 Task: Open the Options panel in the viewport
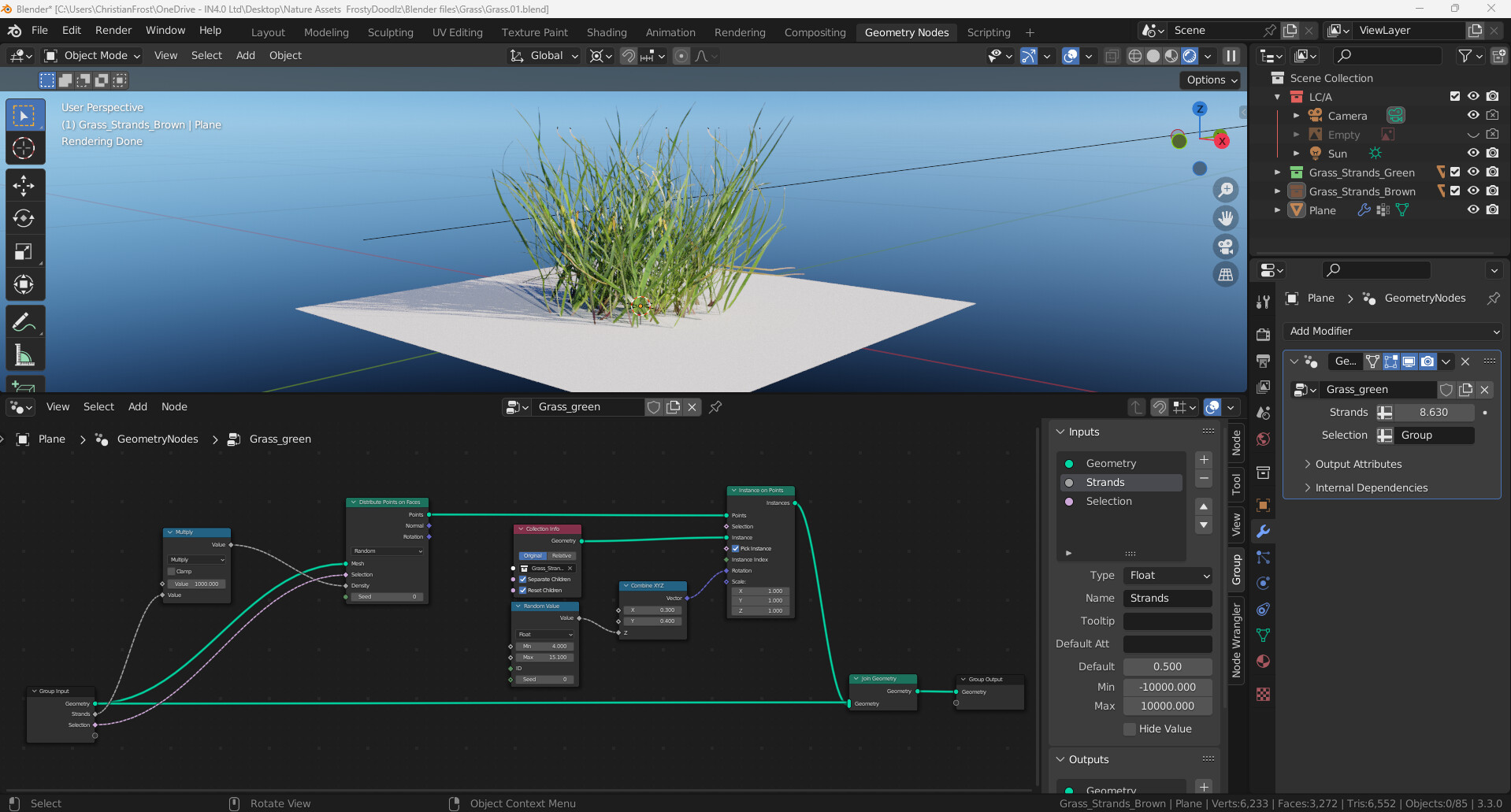(1209, 80)
